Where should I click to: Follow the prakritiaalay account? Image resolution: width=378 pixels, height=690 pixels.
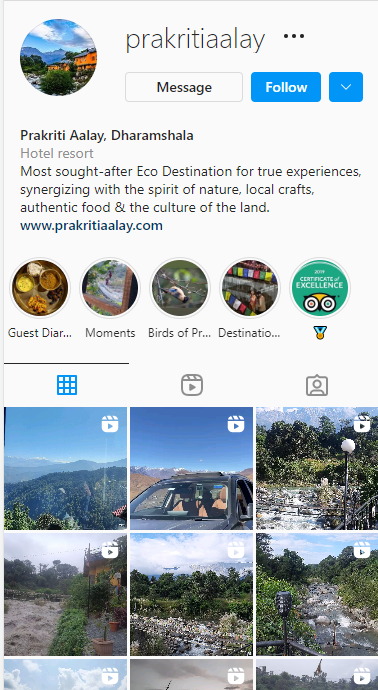[x=286, y=87]
